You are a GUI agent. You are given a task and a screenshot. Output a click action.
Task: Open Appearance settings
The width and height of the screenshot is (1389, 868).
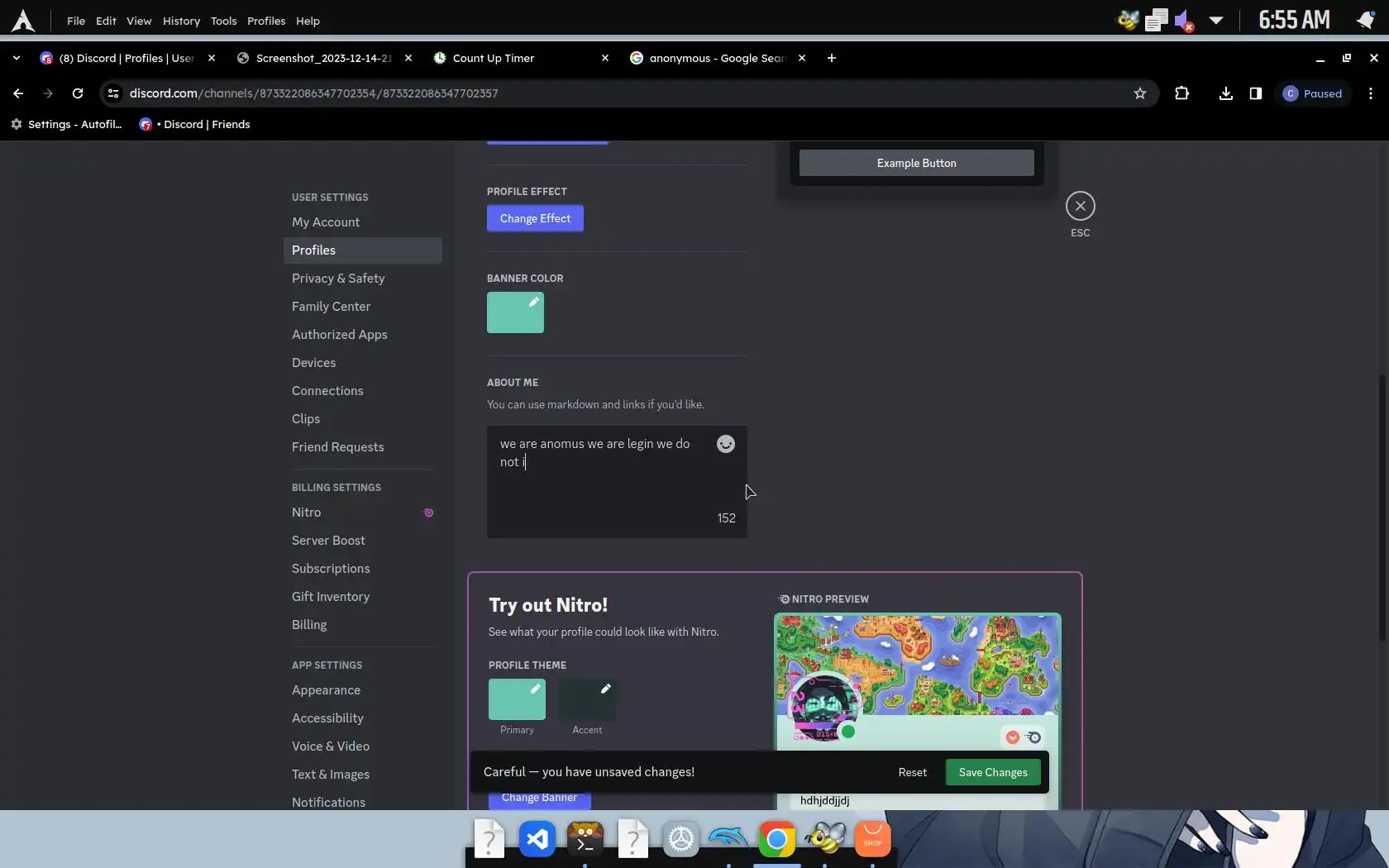(362, 690)
